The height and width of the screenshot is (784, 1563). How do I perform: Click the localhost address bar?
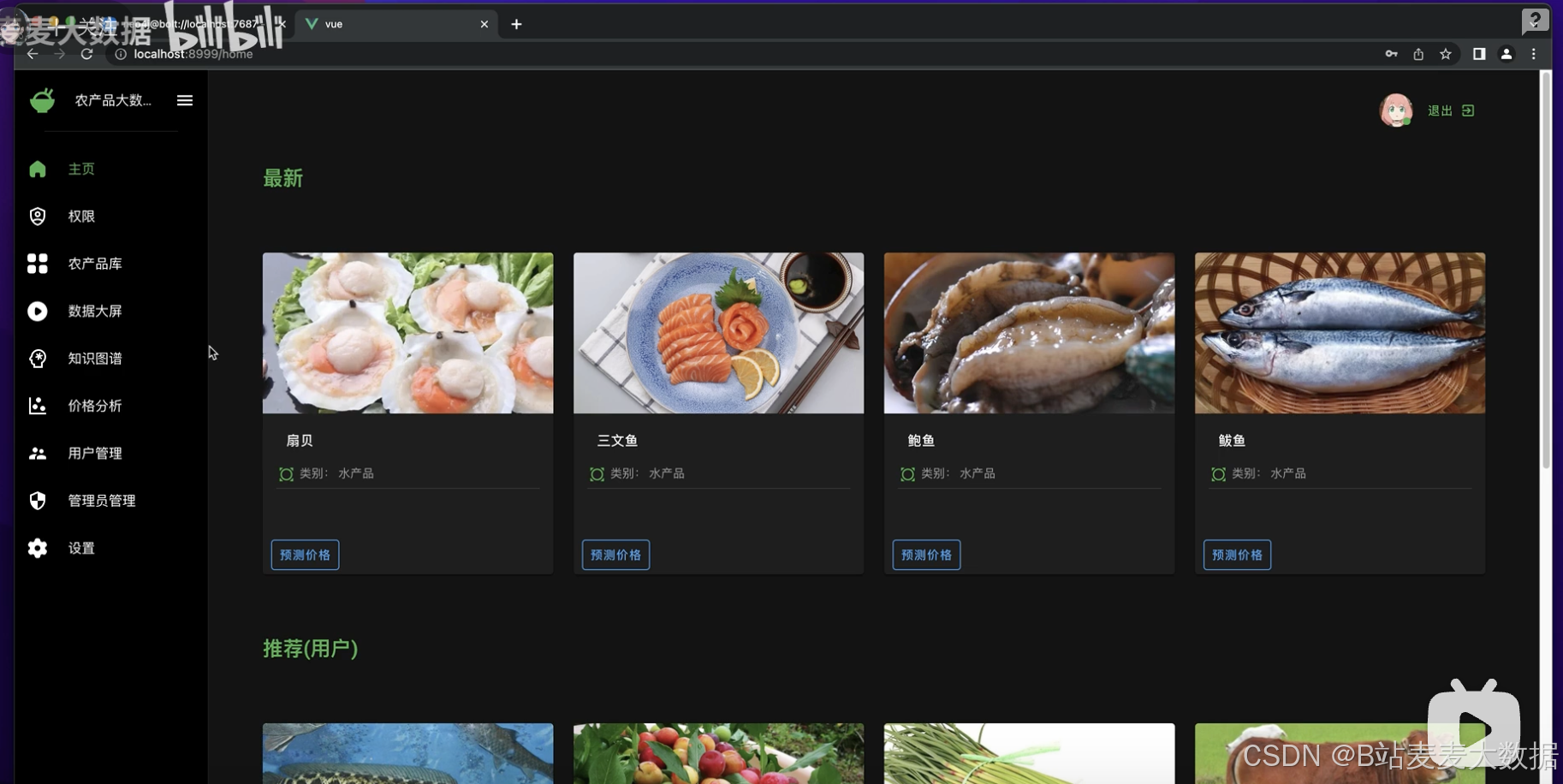(745, 54)
